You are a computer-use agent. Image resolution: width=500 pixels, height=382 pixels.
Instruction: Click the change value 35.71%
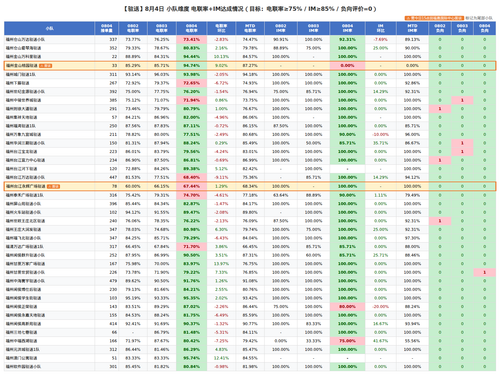[380, 143]
